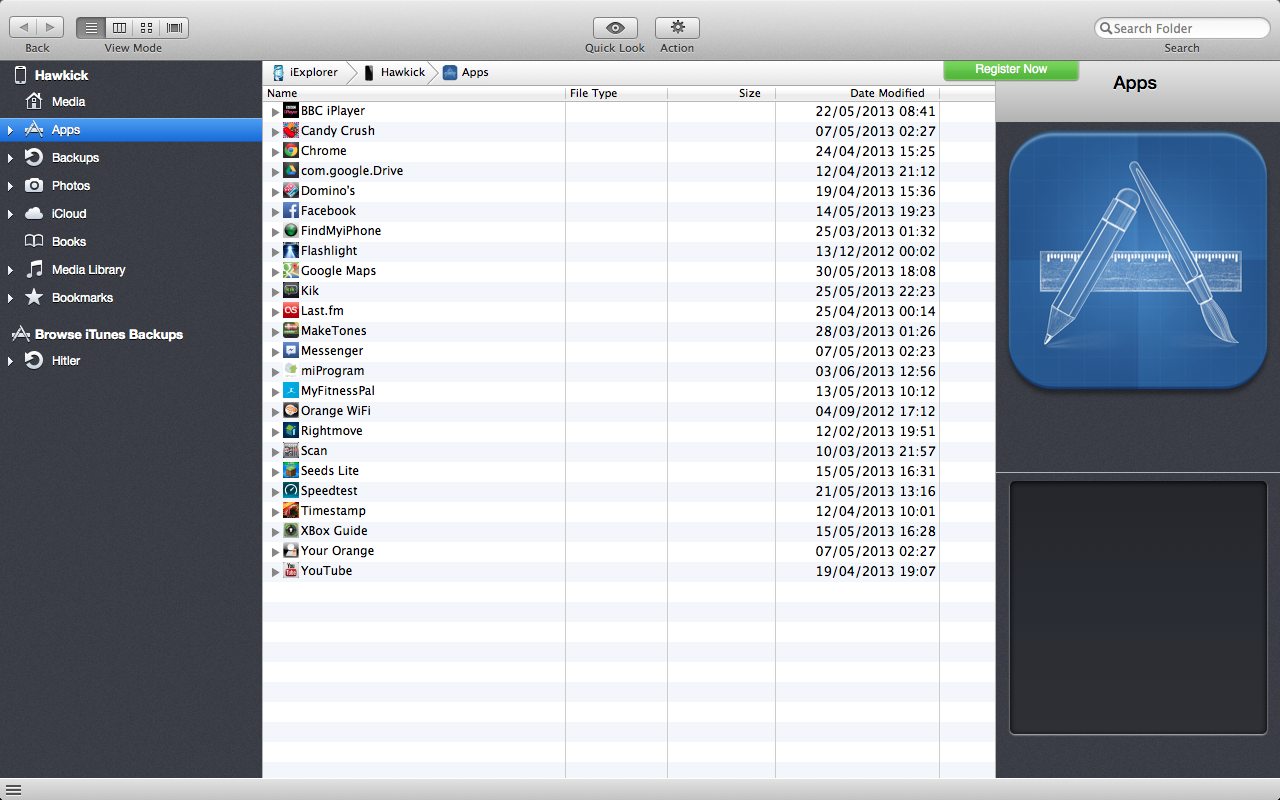Expand the BBC iPlayer row triangle
The width and height of the screenshot is (1280, 800).
point(276,112)
